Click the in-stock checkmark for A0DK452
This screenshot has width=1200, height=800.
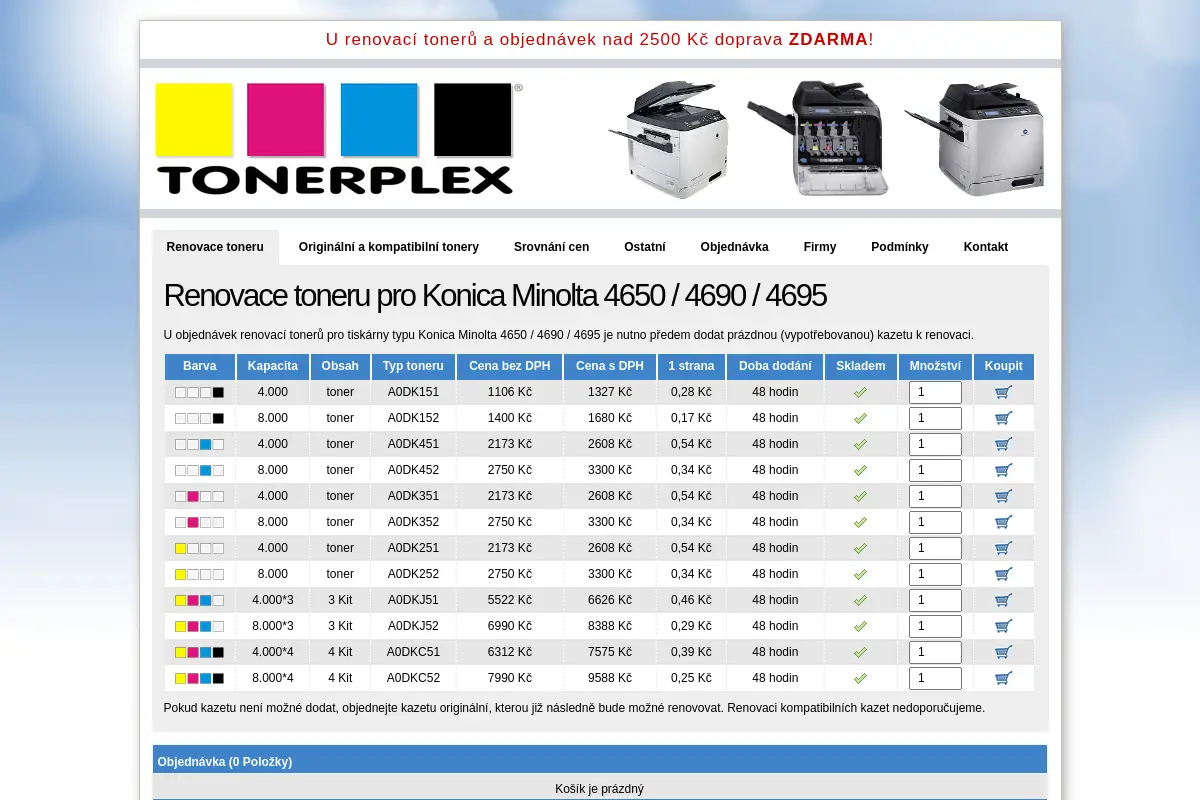(x=860, y=470)
